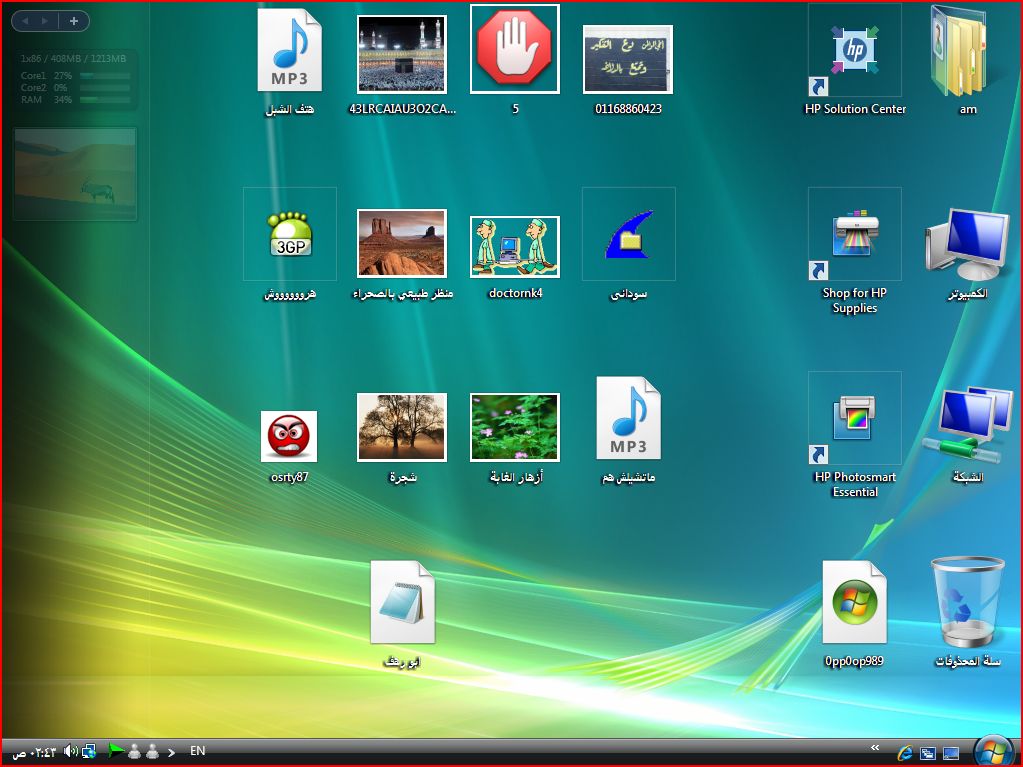Click the Show Desktop Quick Launch icon
This screenshot has width=1023, height=767.
[x=951, y=753]
